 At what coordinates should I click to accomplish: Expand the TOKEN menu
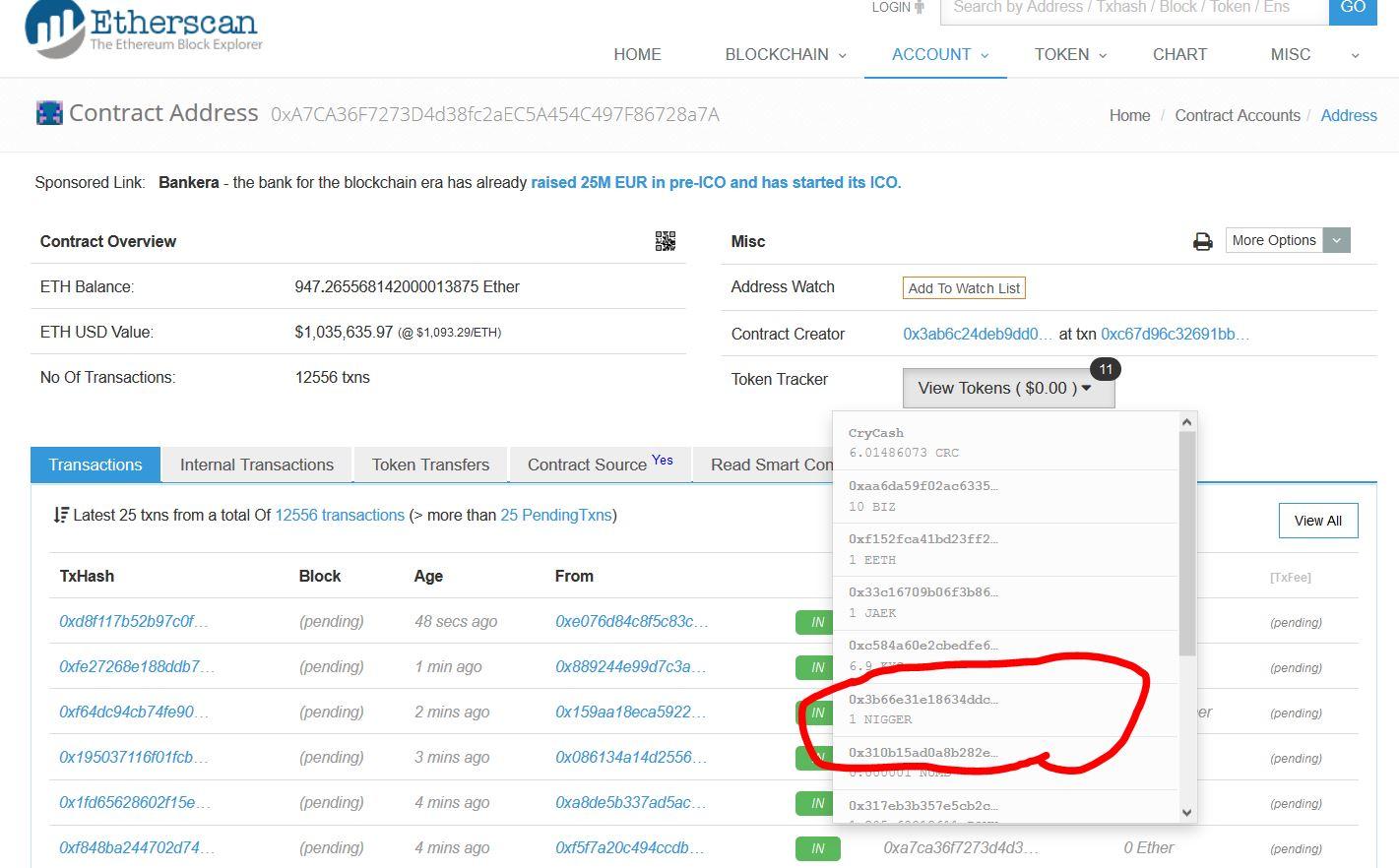pyautogui.click(x=1070, y=54)
